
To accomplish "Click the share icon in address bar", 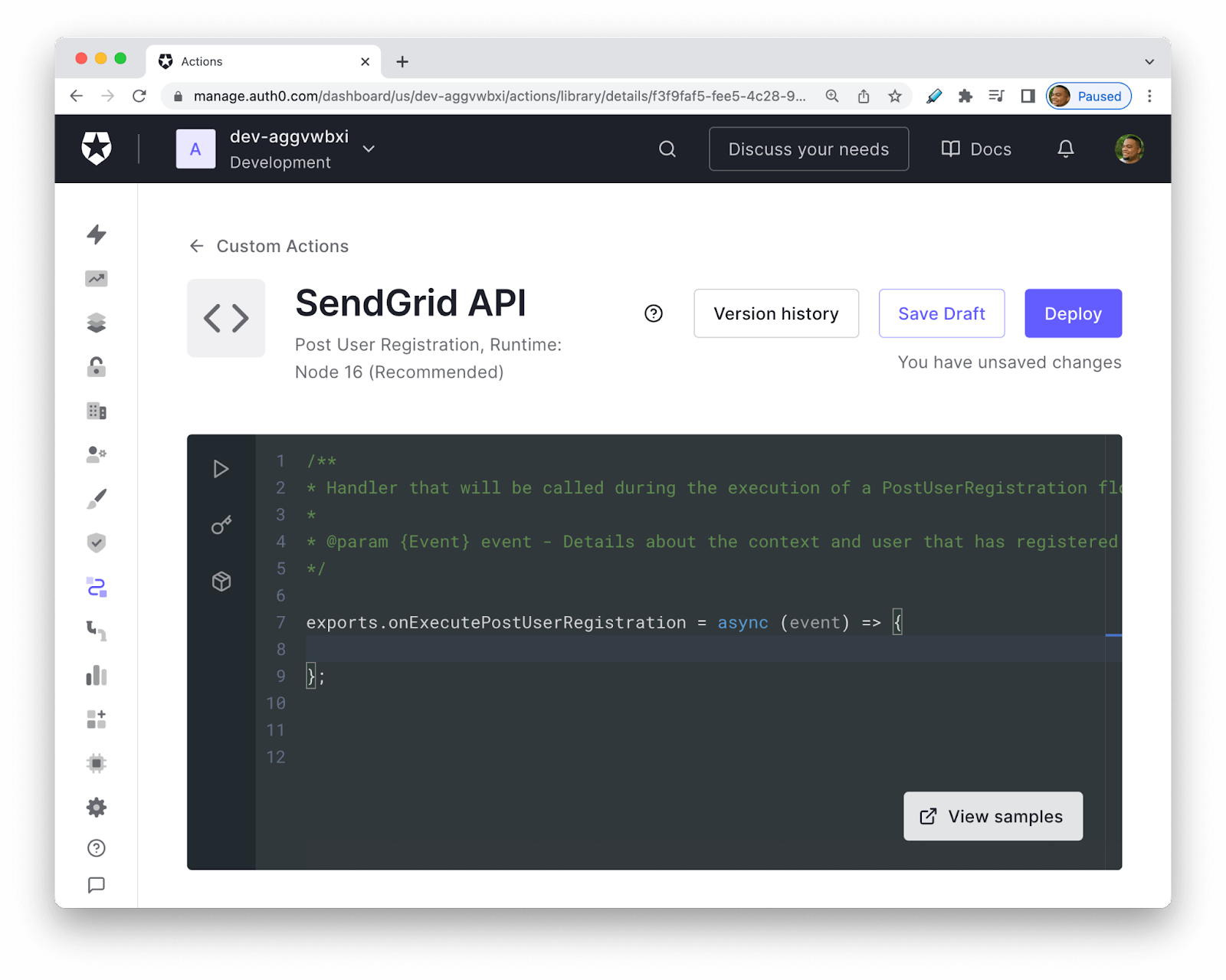I will 864,96.
